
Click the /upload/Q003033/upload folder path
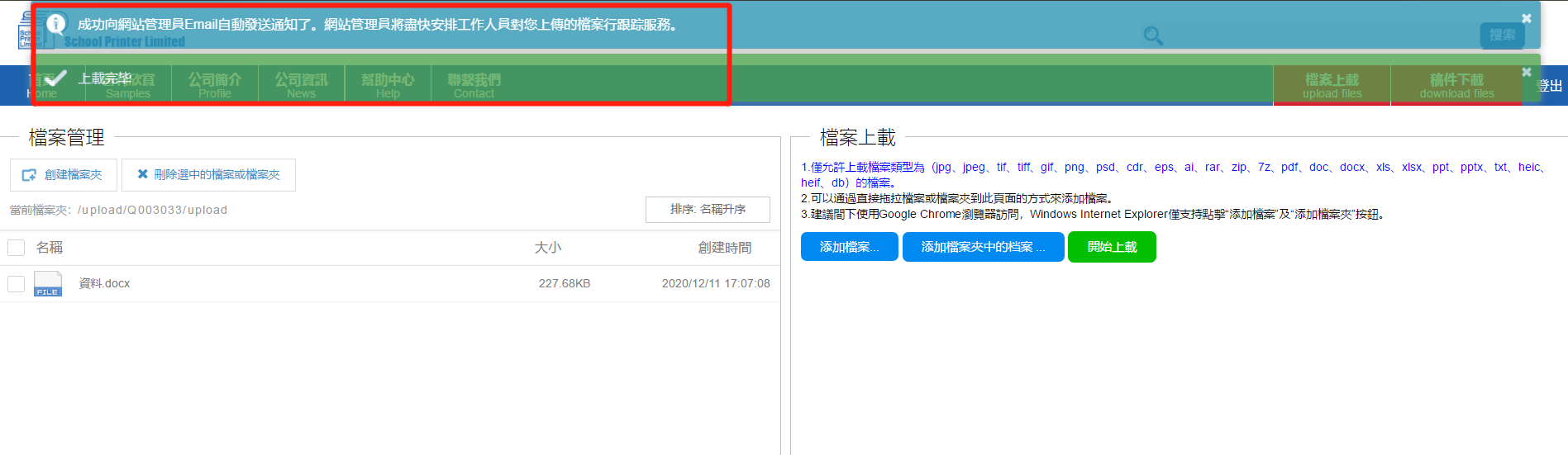[152, 210]
